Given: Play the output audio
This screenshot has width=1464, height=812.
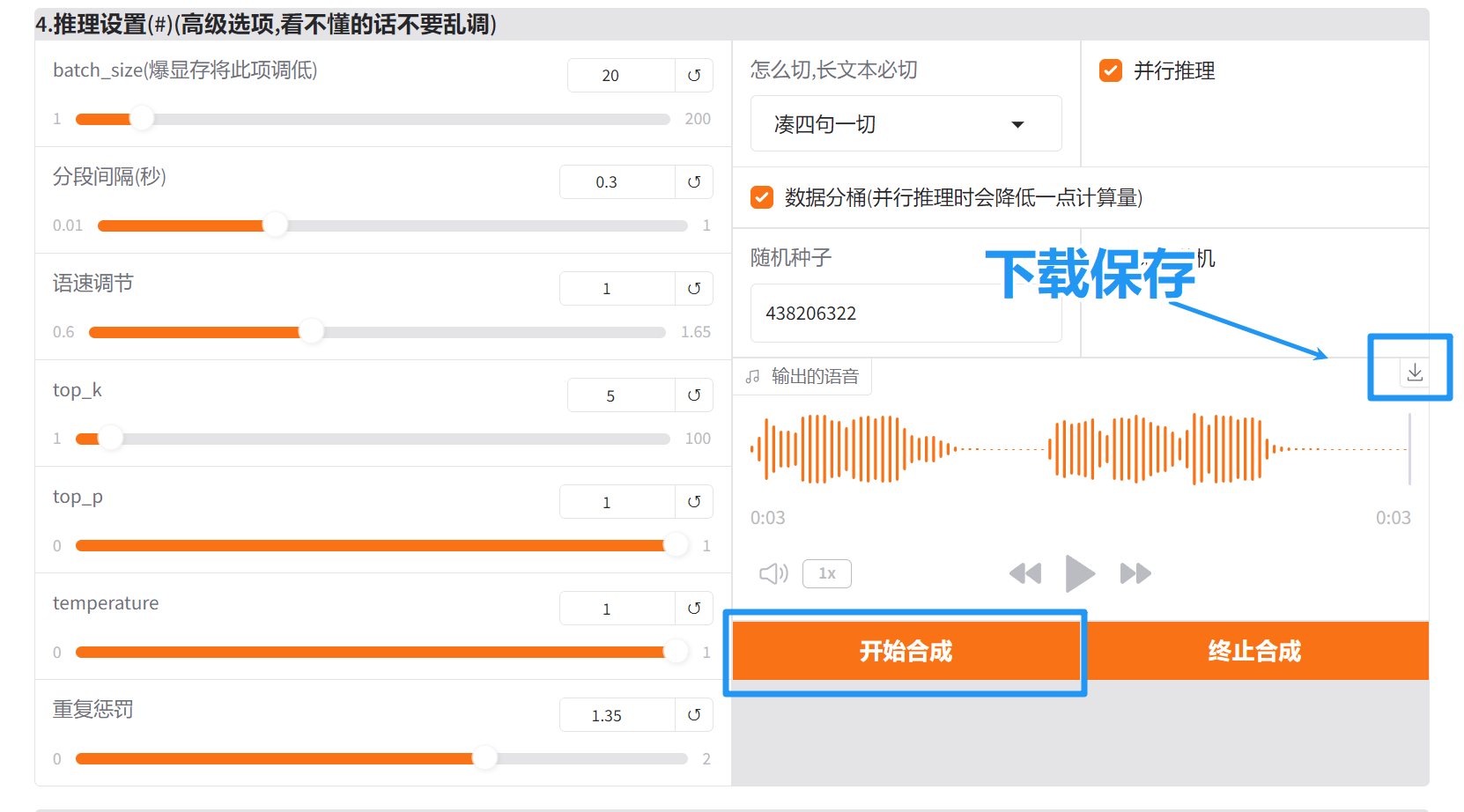Looking at the screenshot, I should click(1081, 573).
